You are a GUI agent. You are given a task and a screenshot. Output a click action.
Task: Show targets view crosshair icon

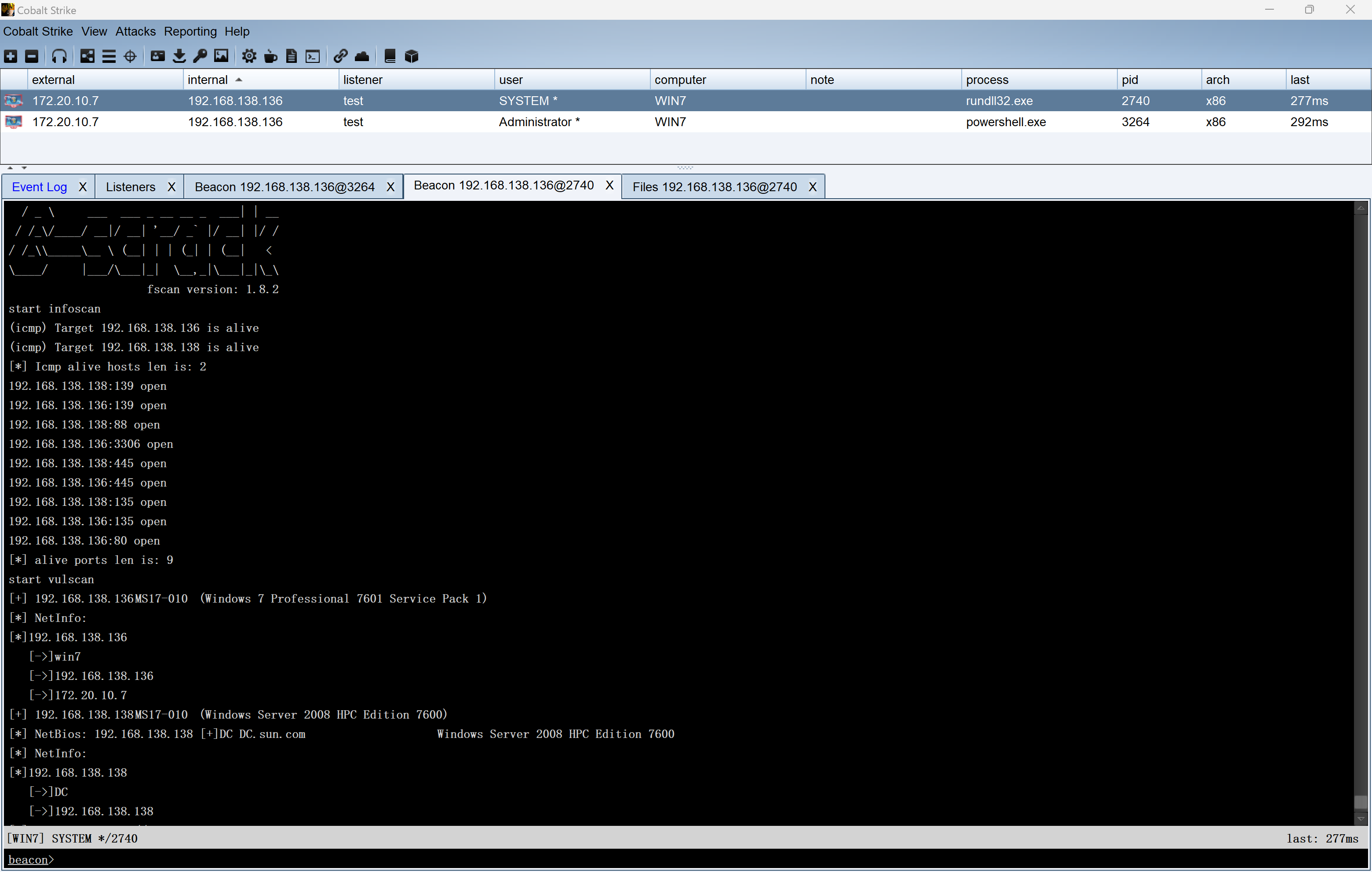130,56
